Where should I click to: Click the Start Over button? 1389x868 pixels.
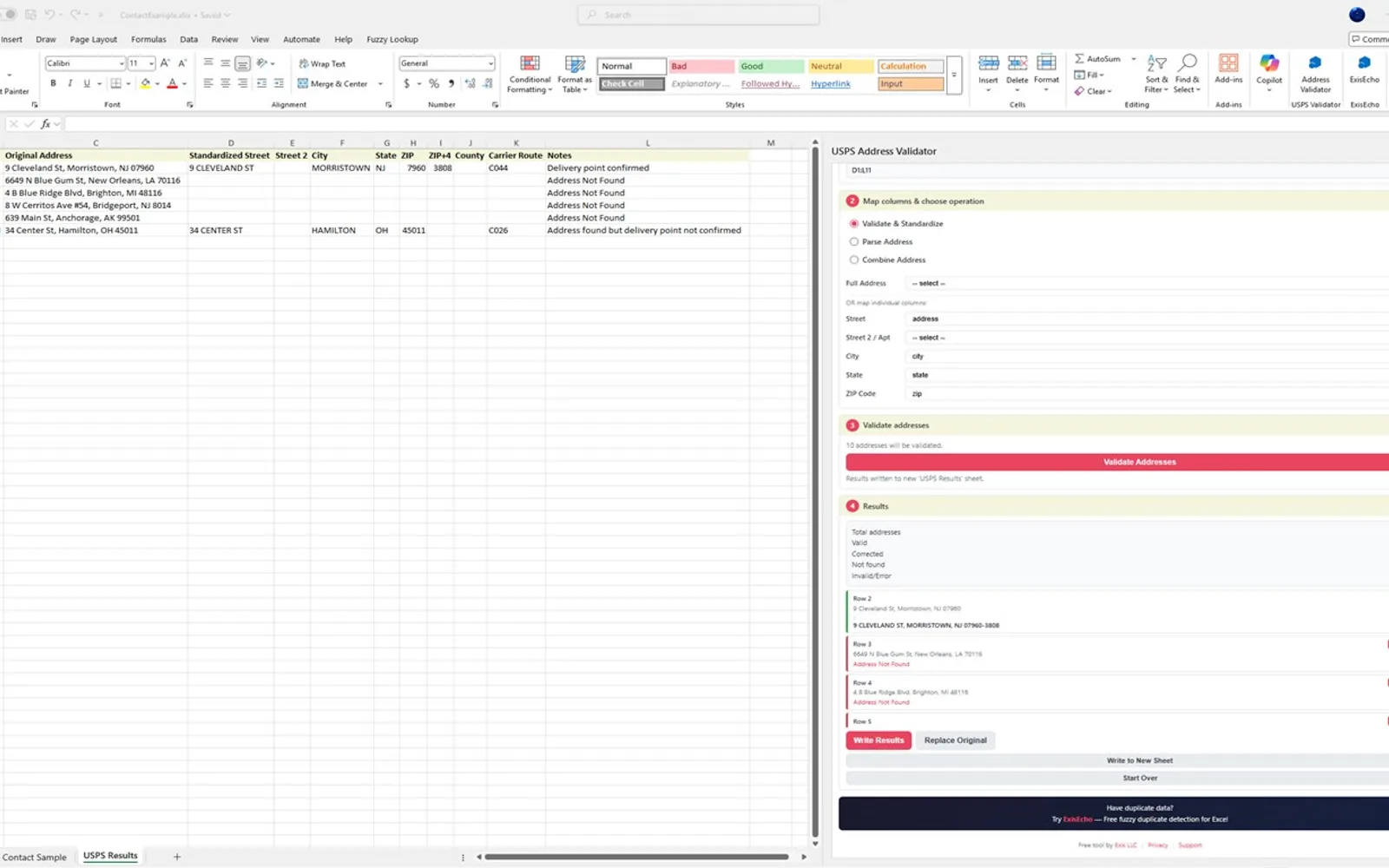pos(1118,778)
